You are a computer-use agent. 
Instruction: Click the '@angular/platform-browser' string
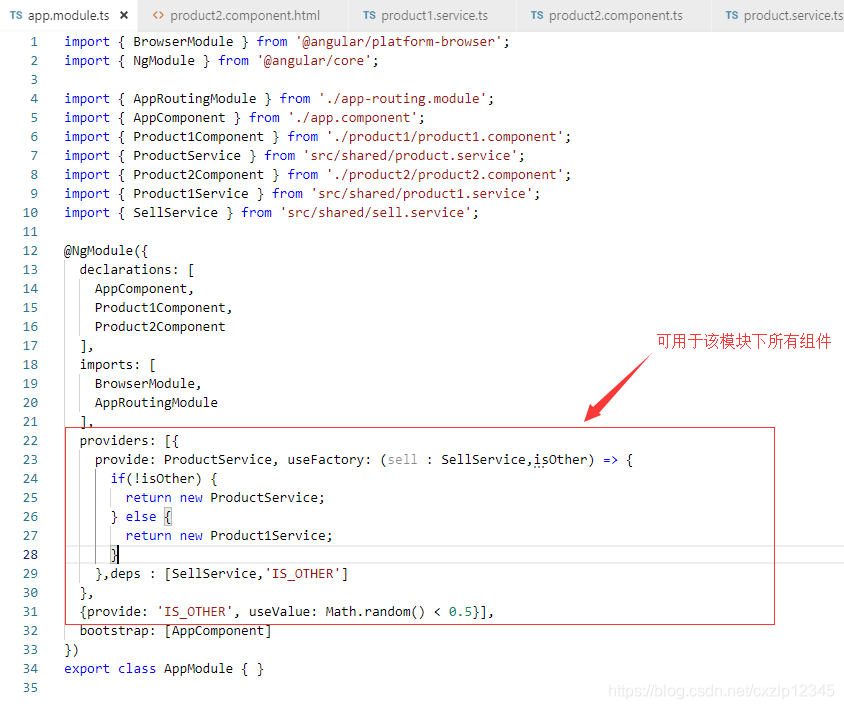point(399,42)
